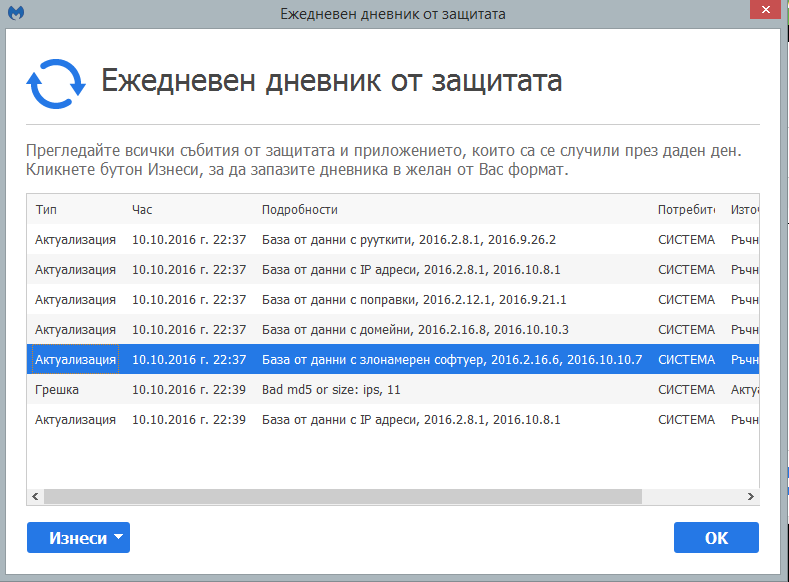Click the horizontal scrollbar thumb
This screenshot has height=582, width=789.
343,496
